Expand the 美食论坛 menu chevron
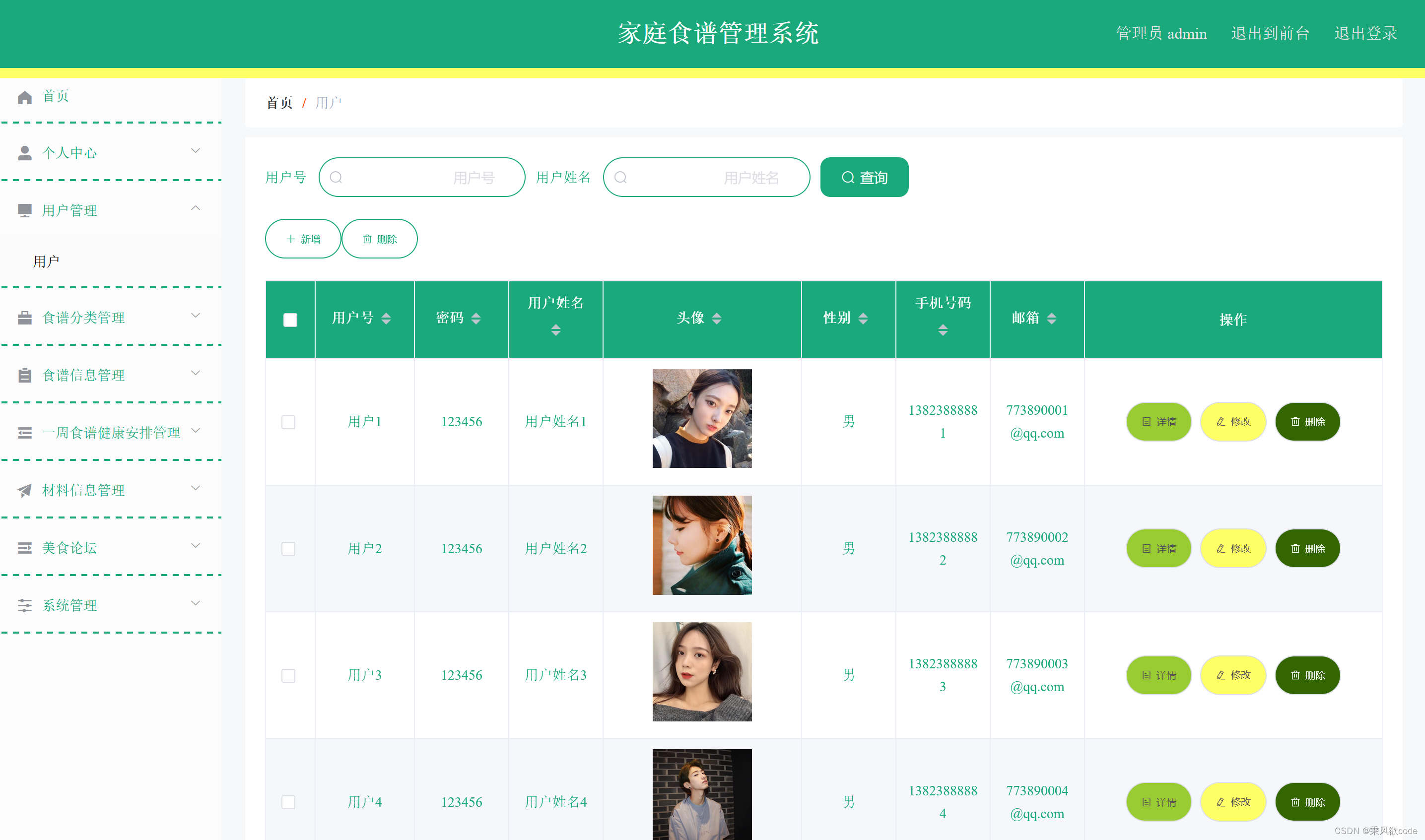1425x840 pixels. click(196, 546)
